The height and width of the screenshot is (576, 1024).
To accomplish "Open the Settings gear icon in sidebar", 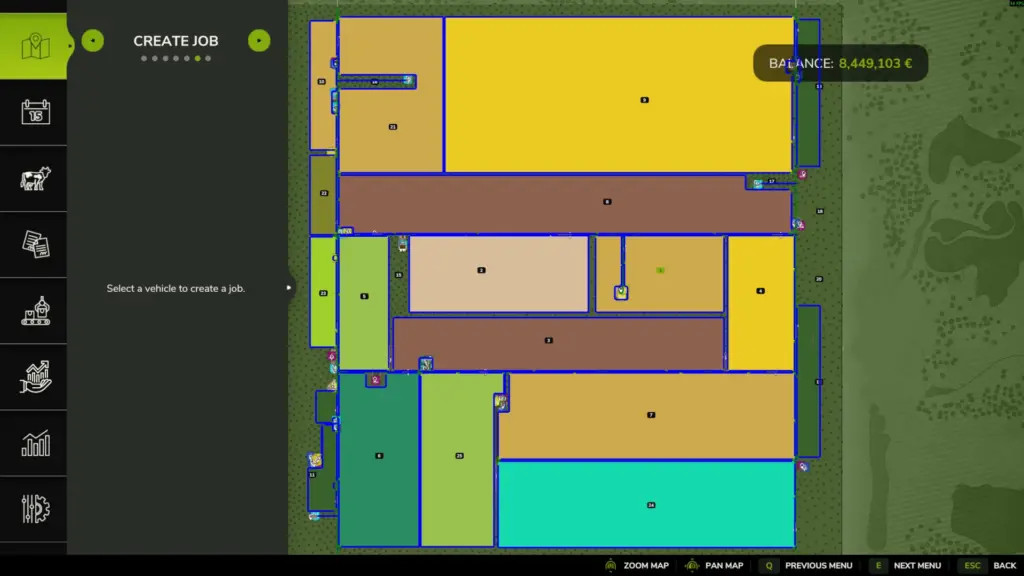I will [35, 508].
